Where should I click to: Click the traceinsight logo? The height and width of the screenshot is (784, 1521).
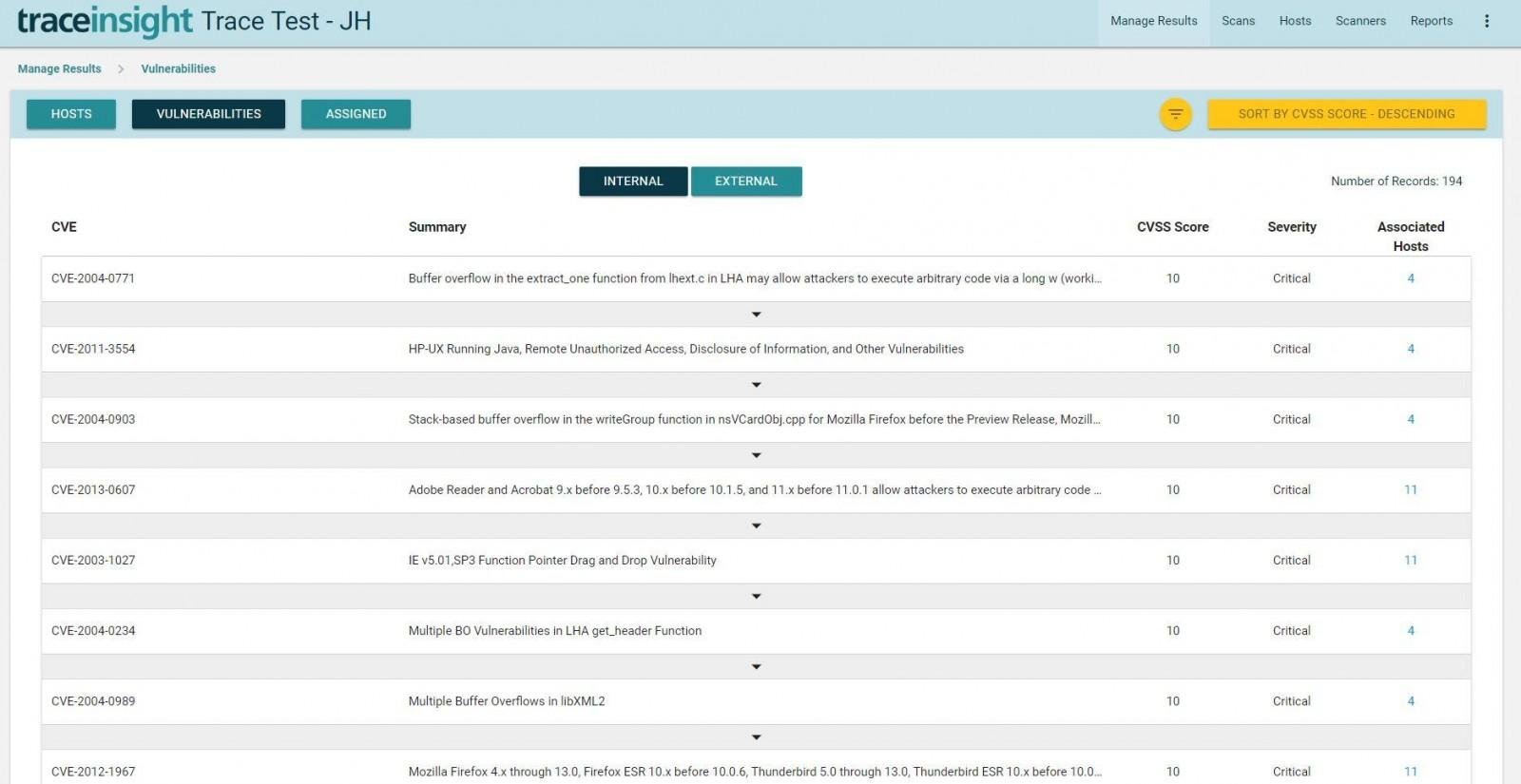[x=105, y=21]
